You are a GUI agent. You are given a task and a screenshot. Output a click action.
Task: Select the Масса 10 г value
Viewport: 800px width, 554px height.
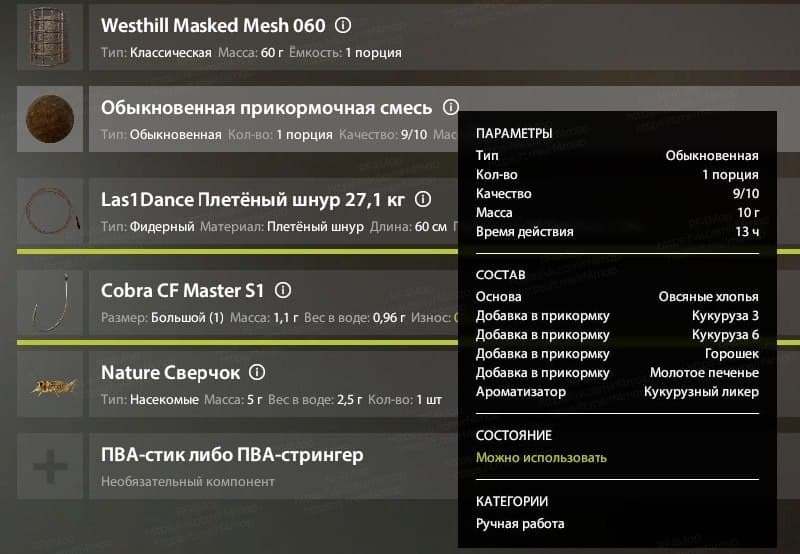coord(748,212)
